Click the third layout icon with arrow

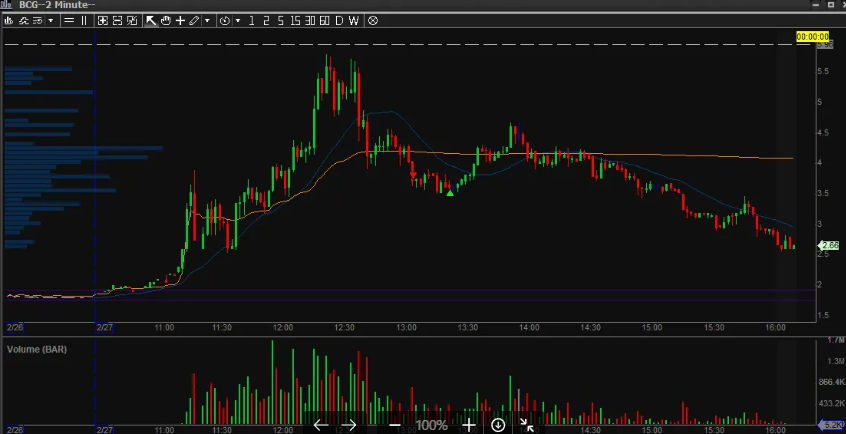132,21
